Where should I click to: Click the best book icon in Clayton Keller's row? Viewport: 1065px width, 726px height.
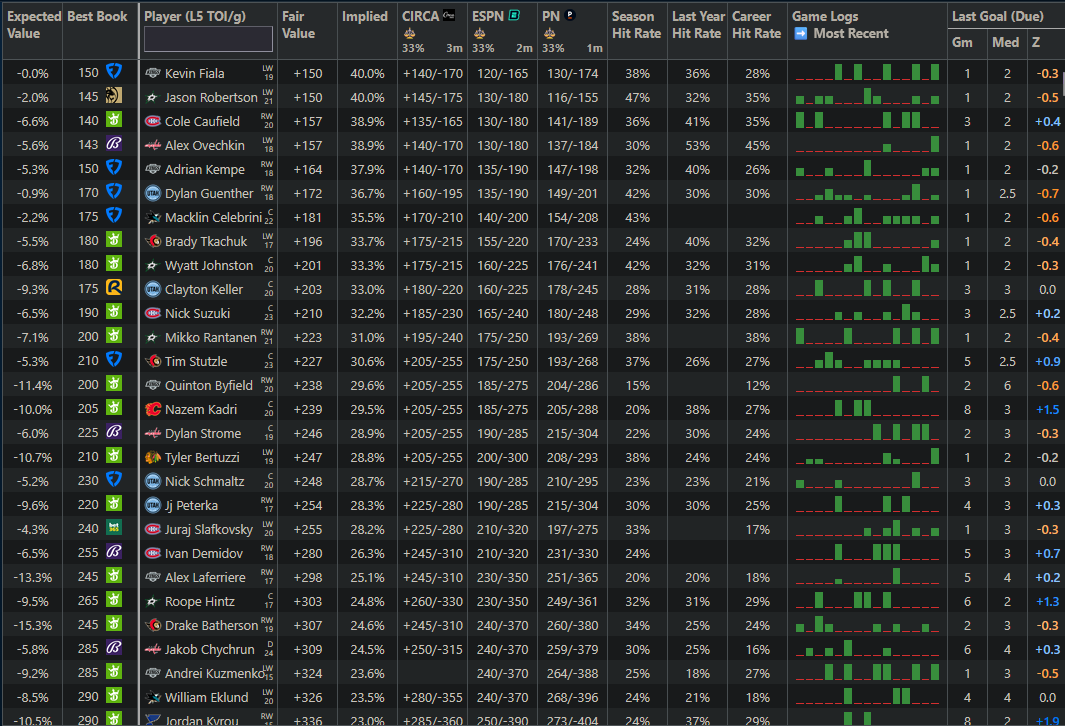113,287
